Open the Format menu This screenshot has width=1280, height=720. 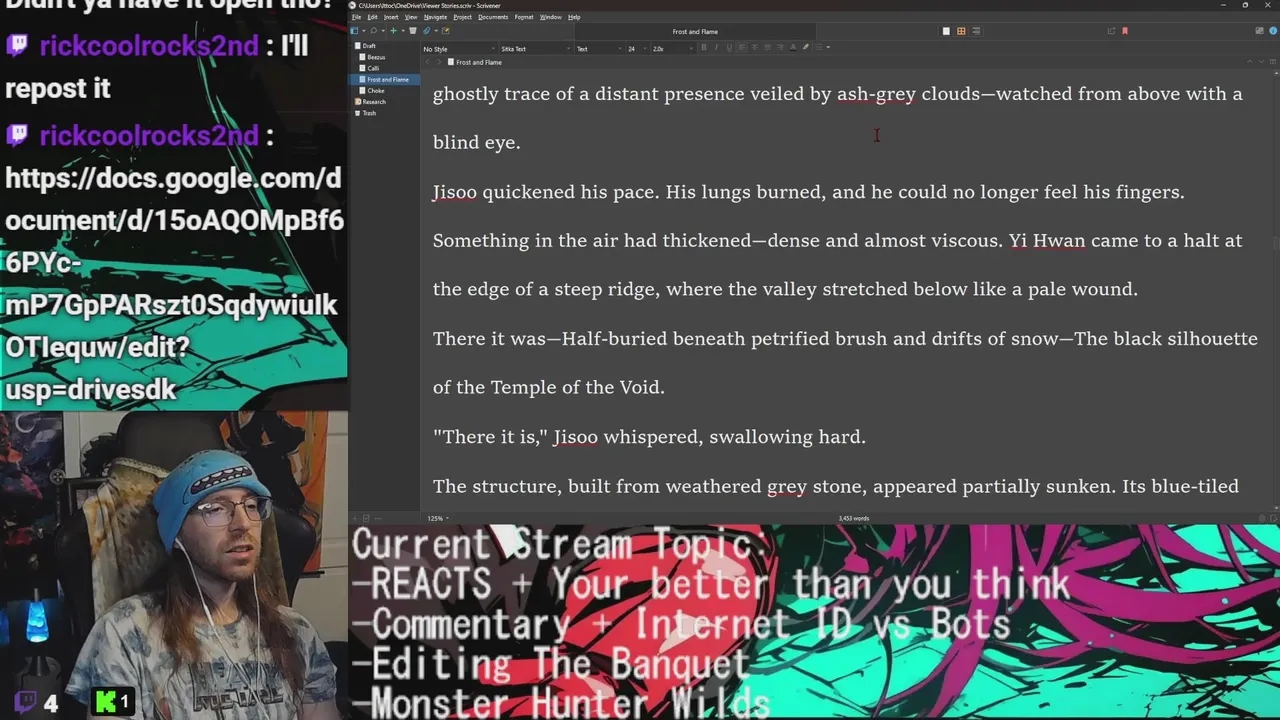tap(524, 17)
